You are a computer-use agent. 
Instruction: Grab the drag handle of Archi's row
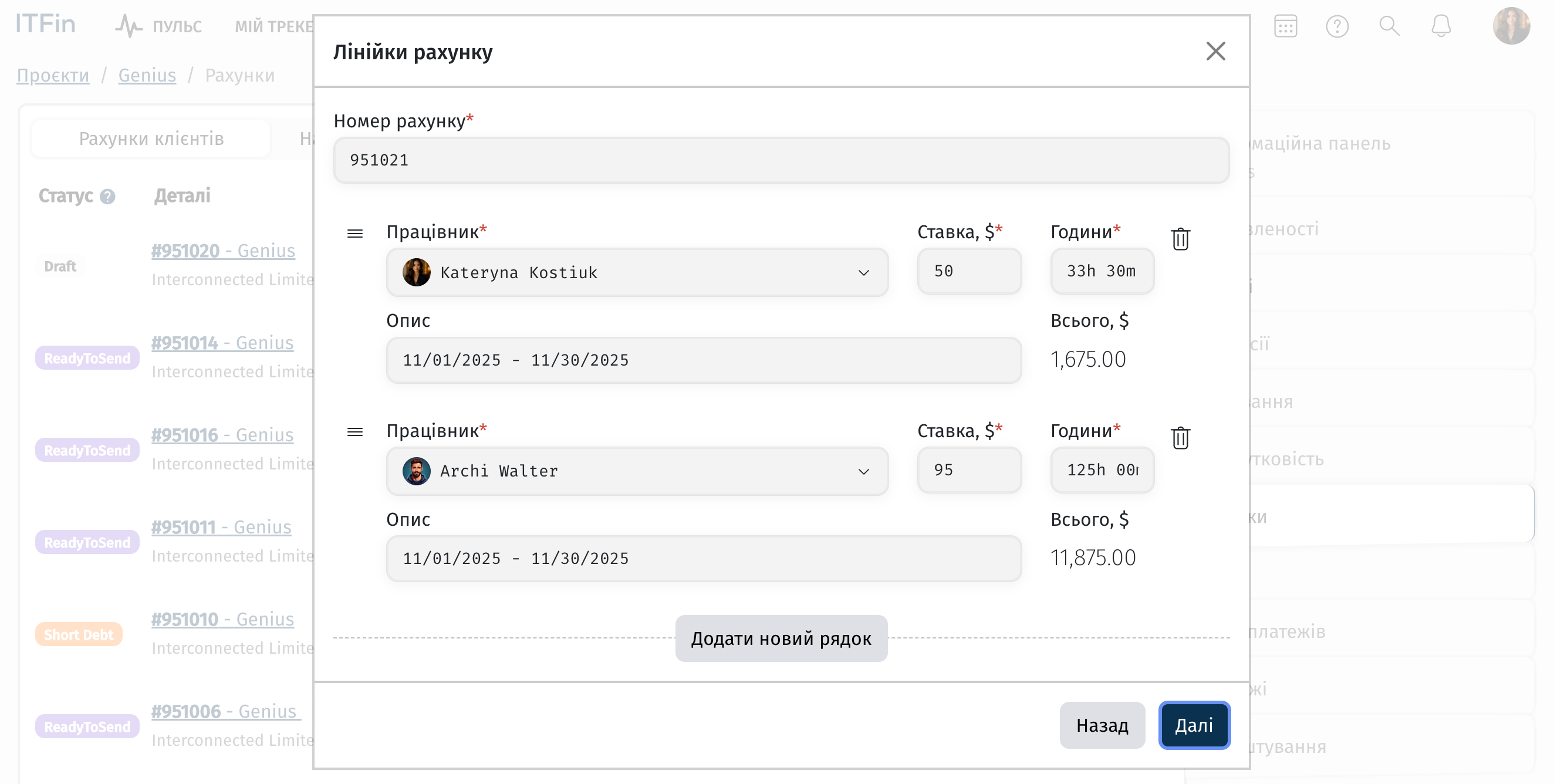[x=354, y=432]
